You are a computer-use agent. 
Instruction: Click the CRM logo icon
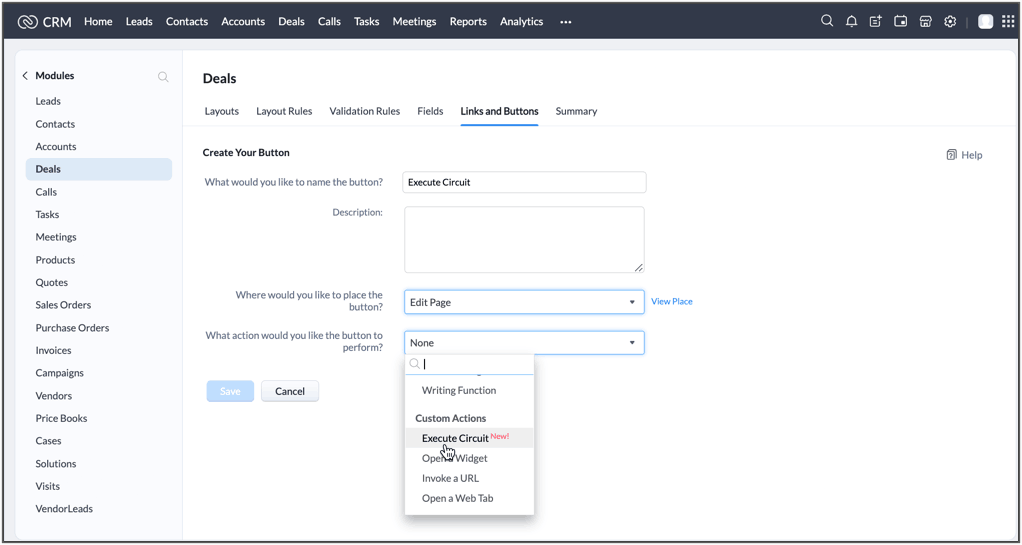(x=28, y=22)
